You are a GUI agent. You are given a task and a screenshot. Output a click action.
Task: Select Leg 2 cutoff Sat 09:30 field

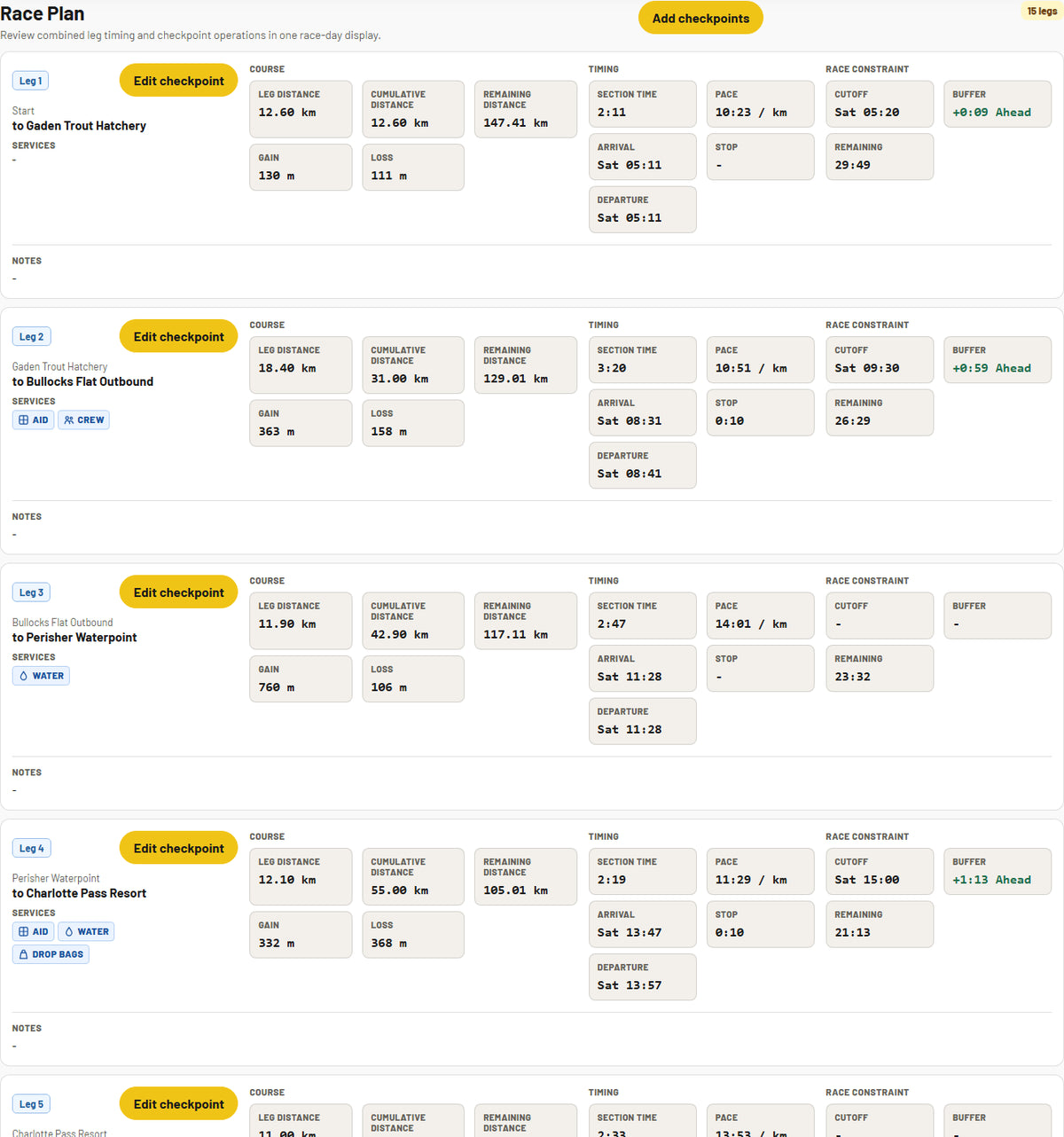[x=880, y=360]
